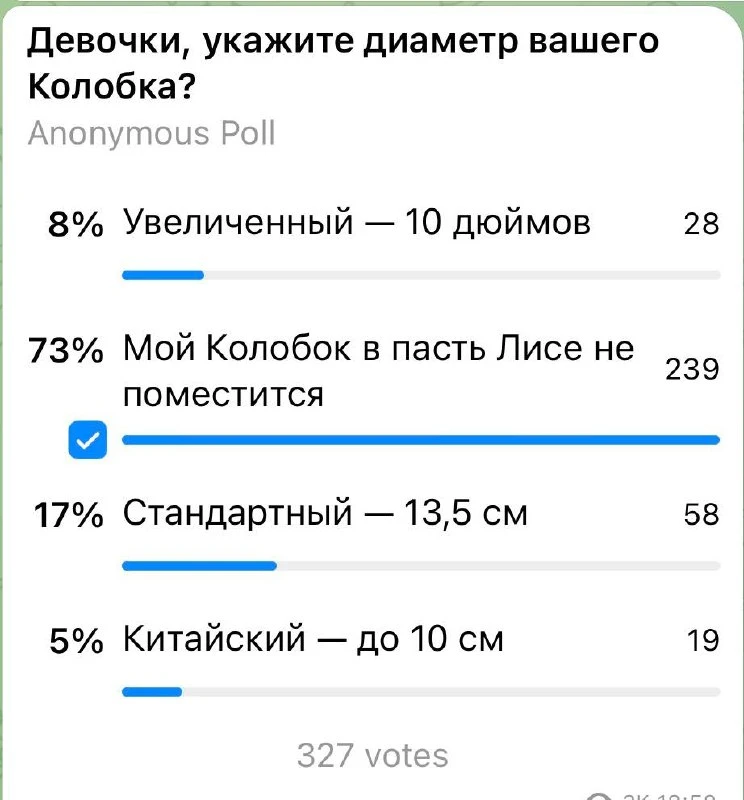Click the 73% full progress bar
744x800 pixels.
point(421,440)
